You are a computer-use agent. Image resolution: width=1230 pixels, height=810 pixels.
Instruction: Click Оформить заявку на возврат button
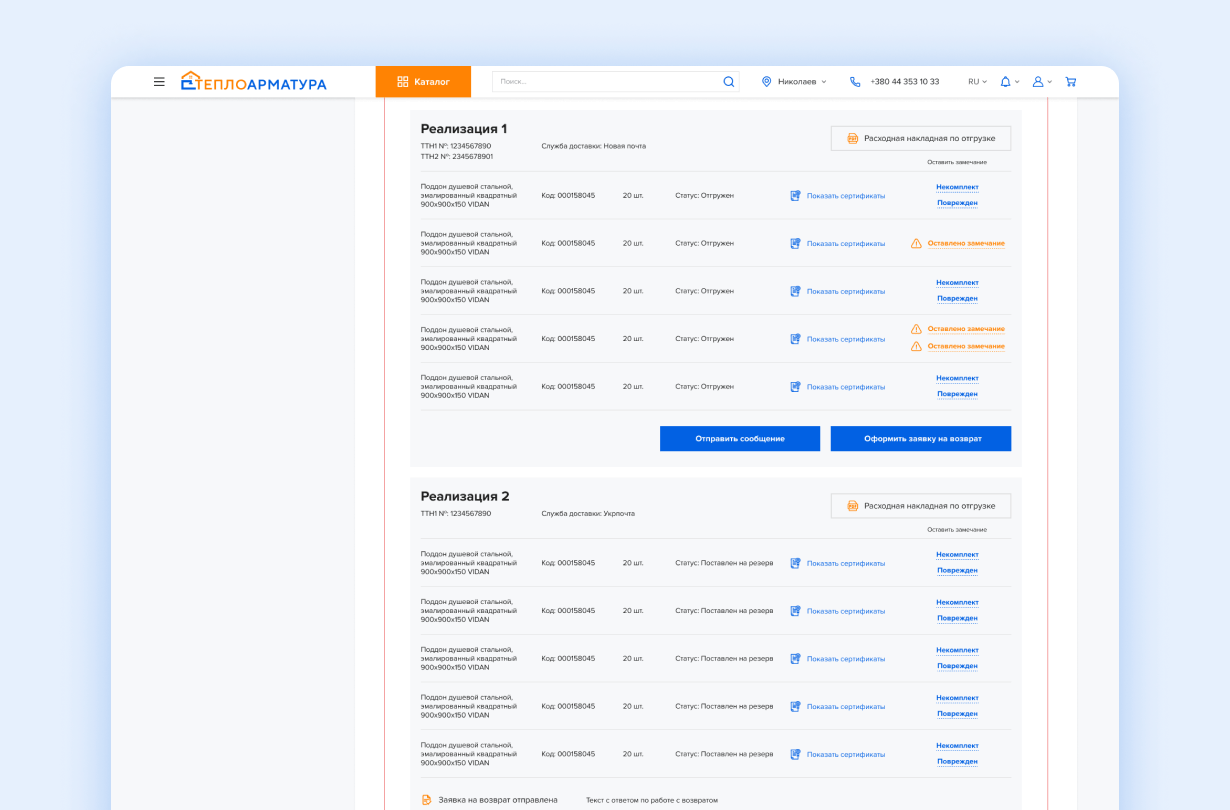click(920, 439)
